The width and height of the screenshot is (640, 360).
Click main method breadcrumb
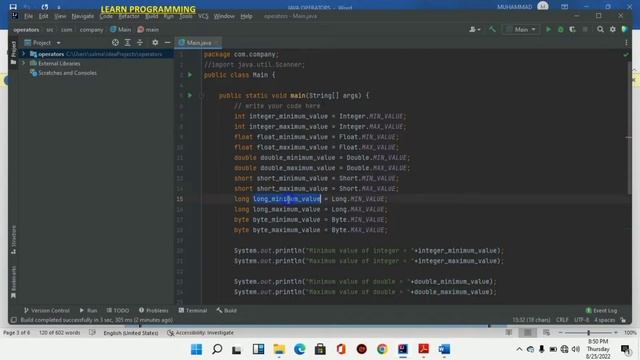(x=148, y=30)
